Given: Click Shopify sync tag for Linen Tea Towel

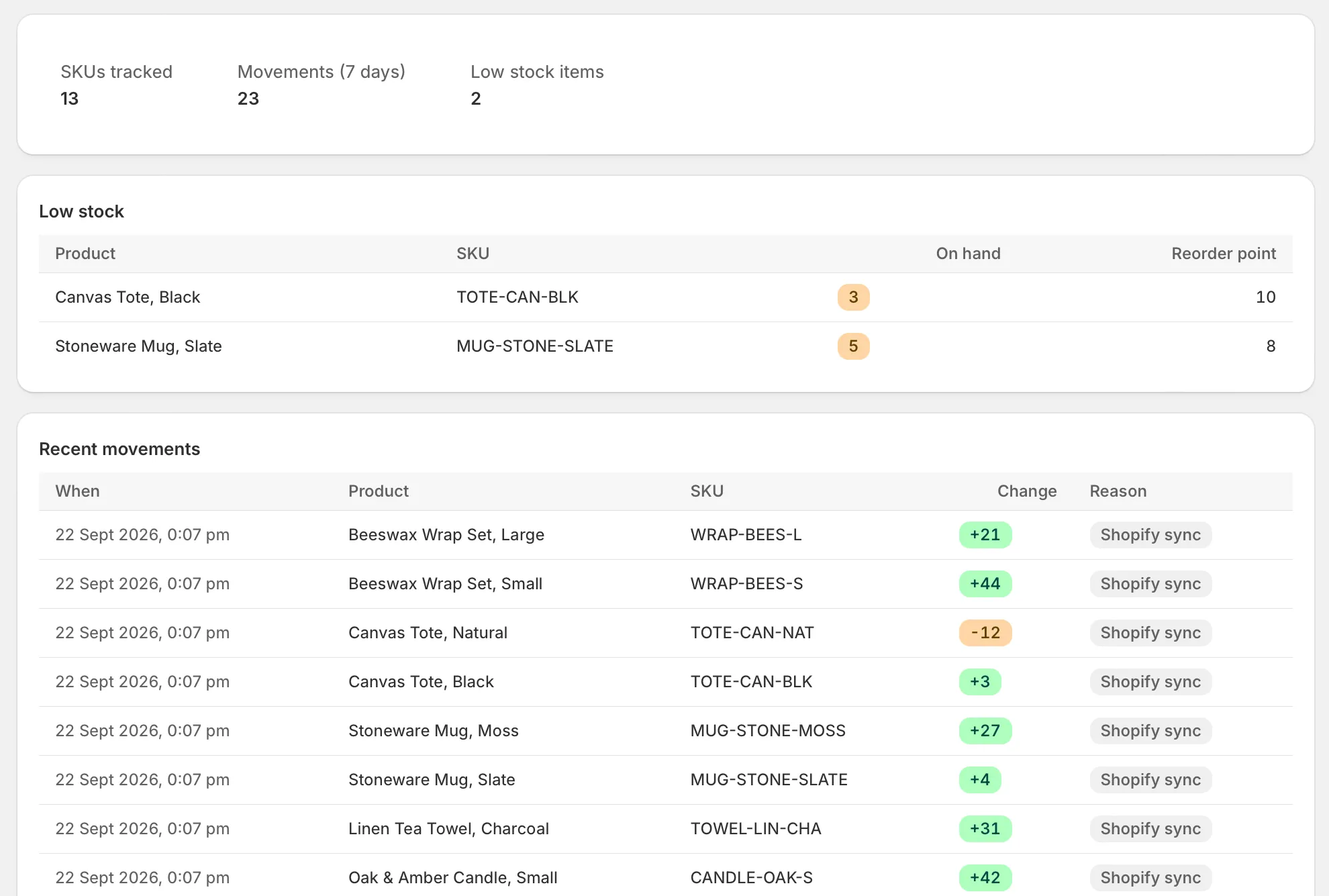Looking at the screenshot, I should pos(1150,829).
